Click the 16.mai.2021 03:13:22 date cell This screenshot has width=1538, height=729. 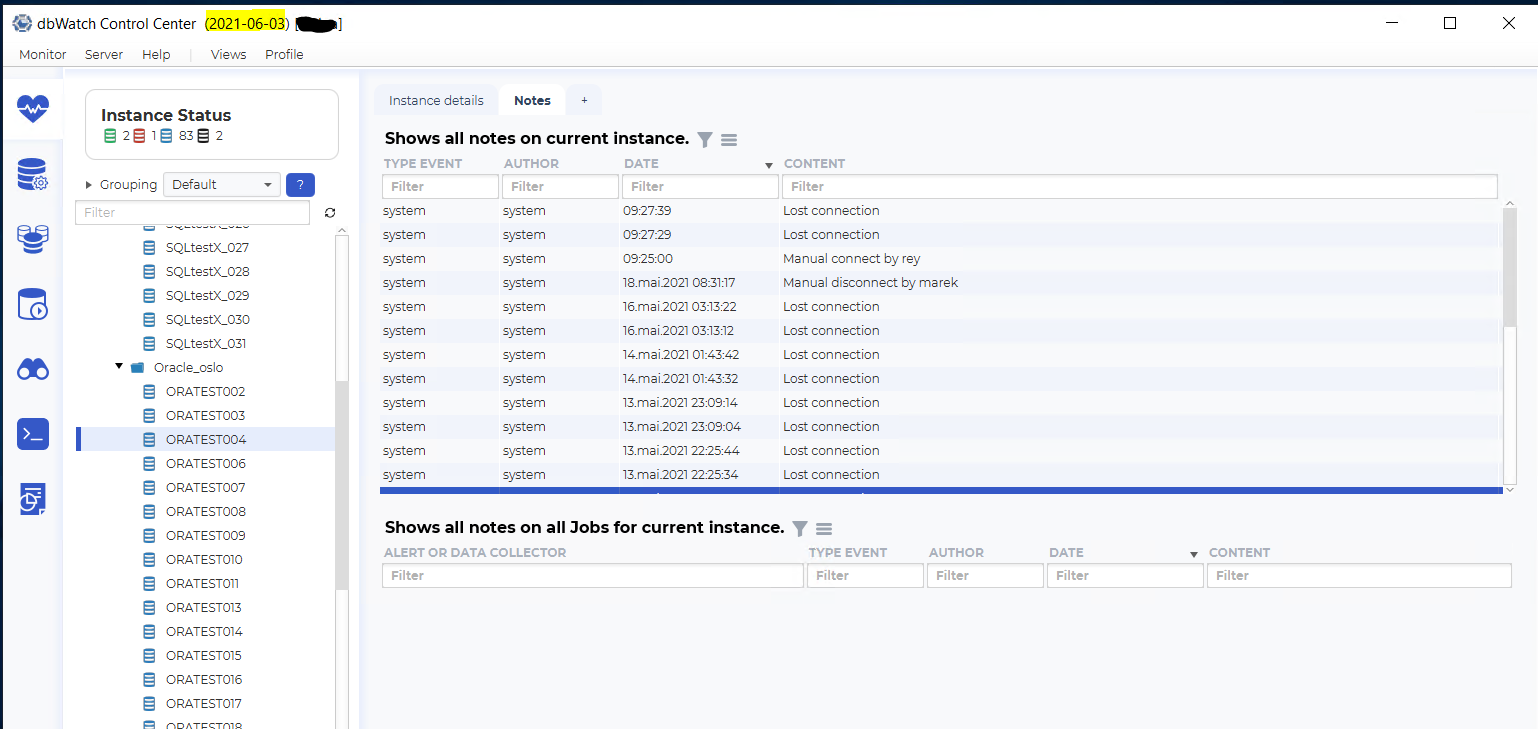pyautogui.click(x=680, y=307)
